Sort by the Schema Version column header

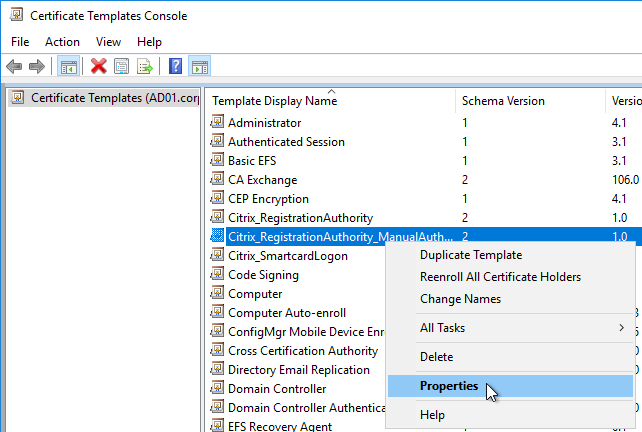click(503, 101)
